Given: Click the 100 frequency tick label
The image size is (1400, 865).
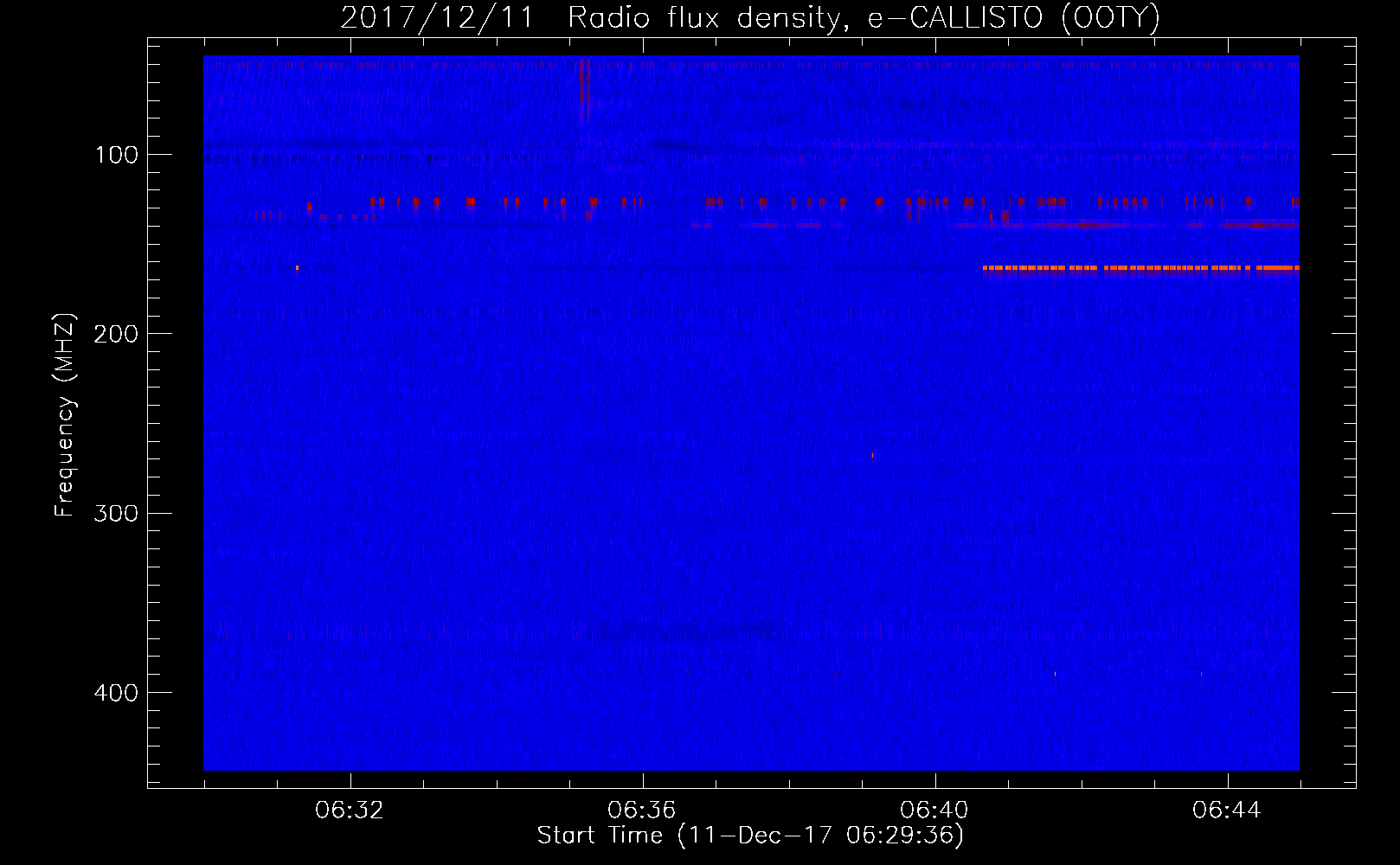Looking at the screenshot, I should point(116,155).
